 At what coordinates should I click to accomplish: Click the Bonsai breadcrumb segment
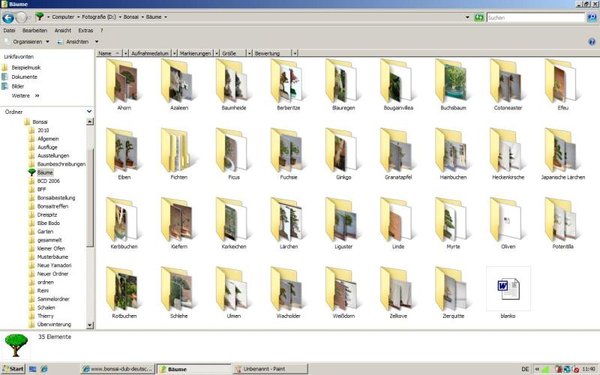click(131, 17)
